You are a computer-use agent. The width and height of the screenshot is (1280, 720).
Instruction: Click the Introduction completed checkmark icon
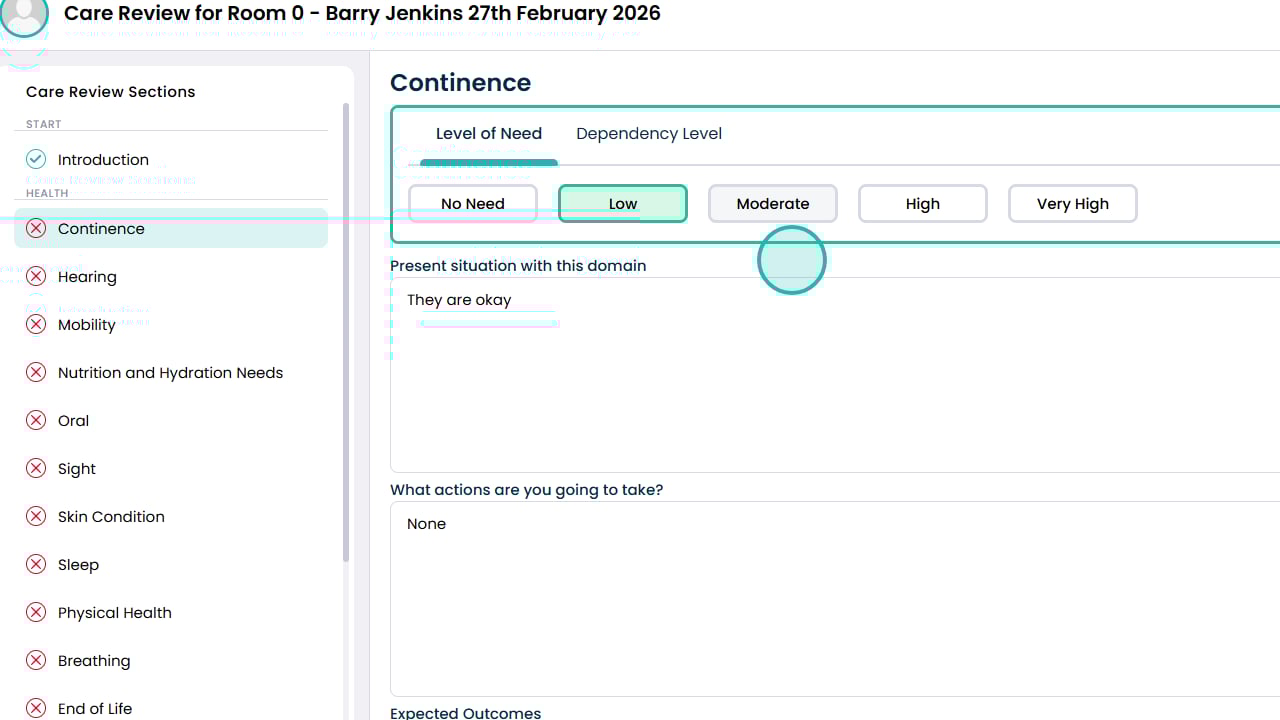click(x=36, y=159)
